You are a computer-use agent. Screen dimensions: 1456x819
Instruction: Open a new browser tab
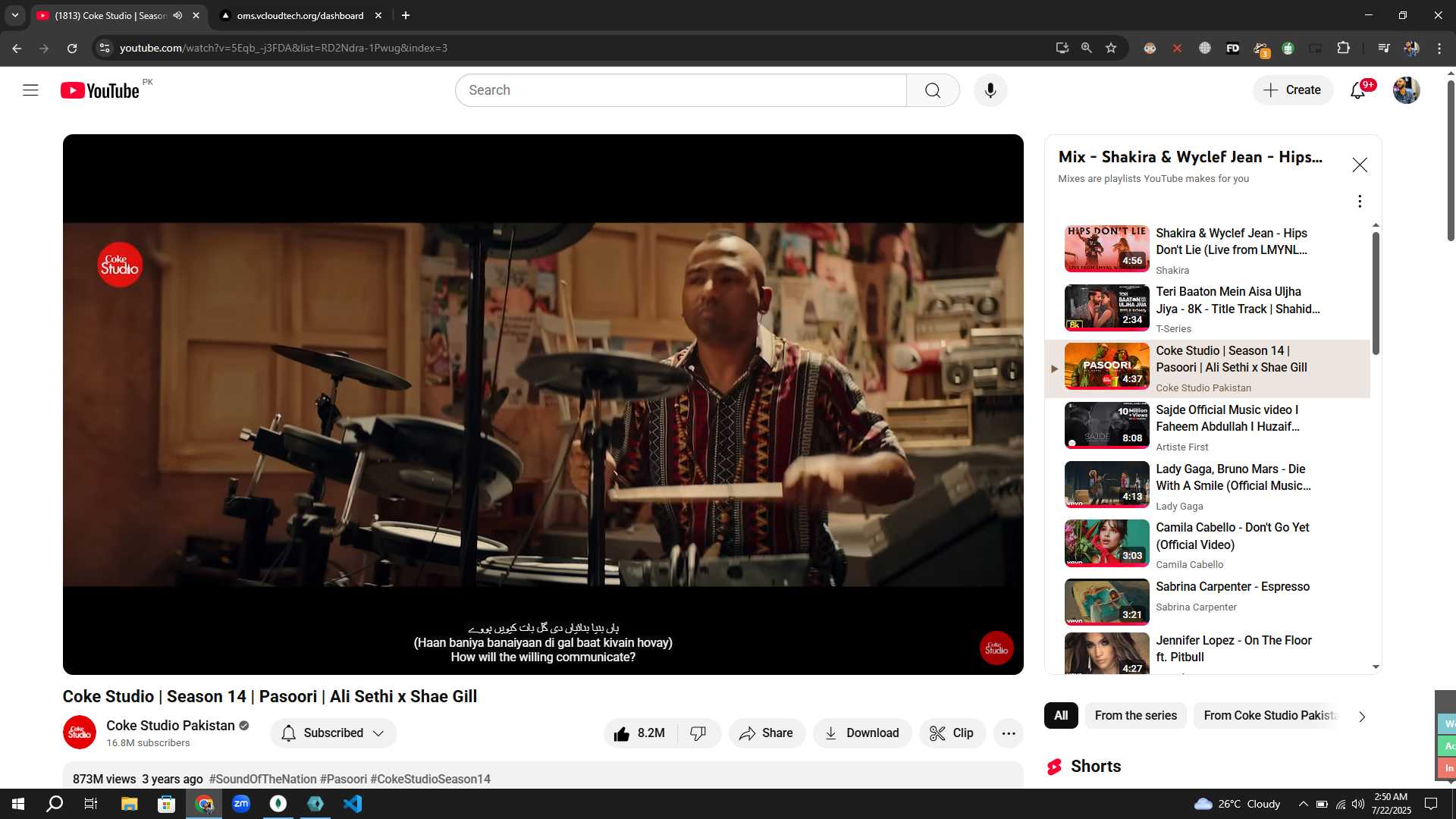pos(406,15)
